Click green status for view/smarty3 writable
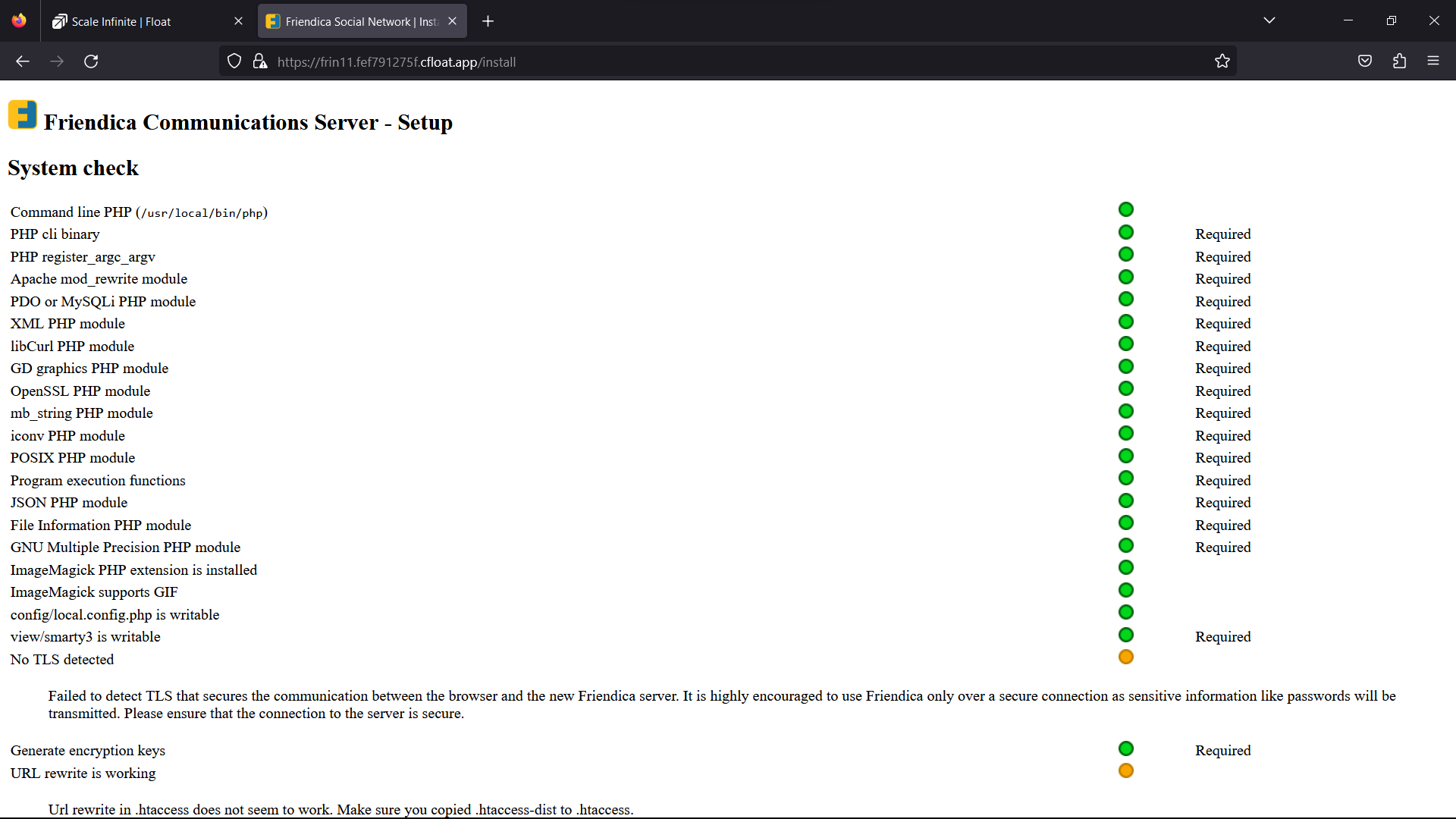 point(1126,635)
